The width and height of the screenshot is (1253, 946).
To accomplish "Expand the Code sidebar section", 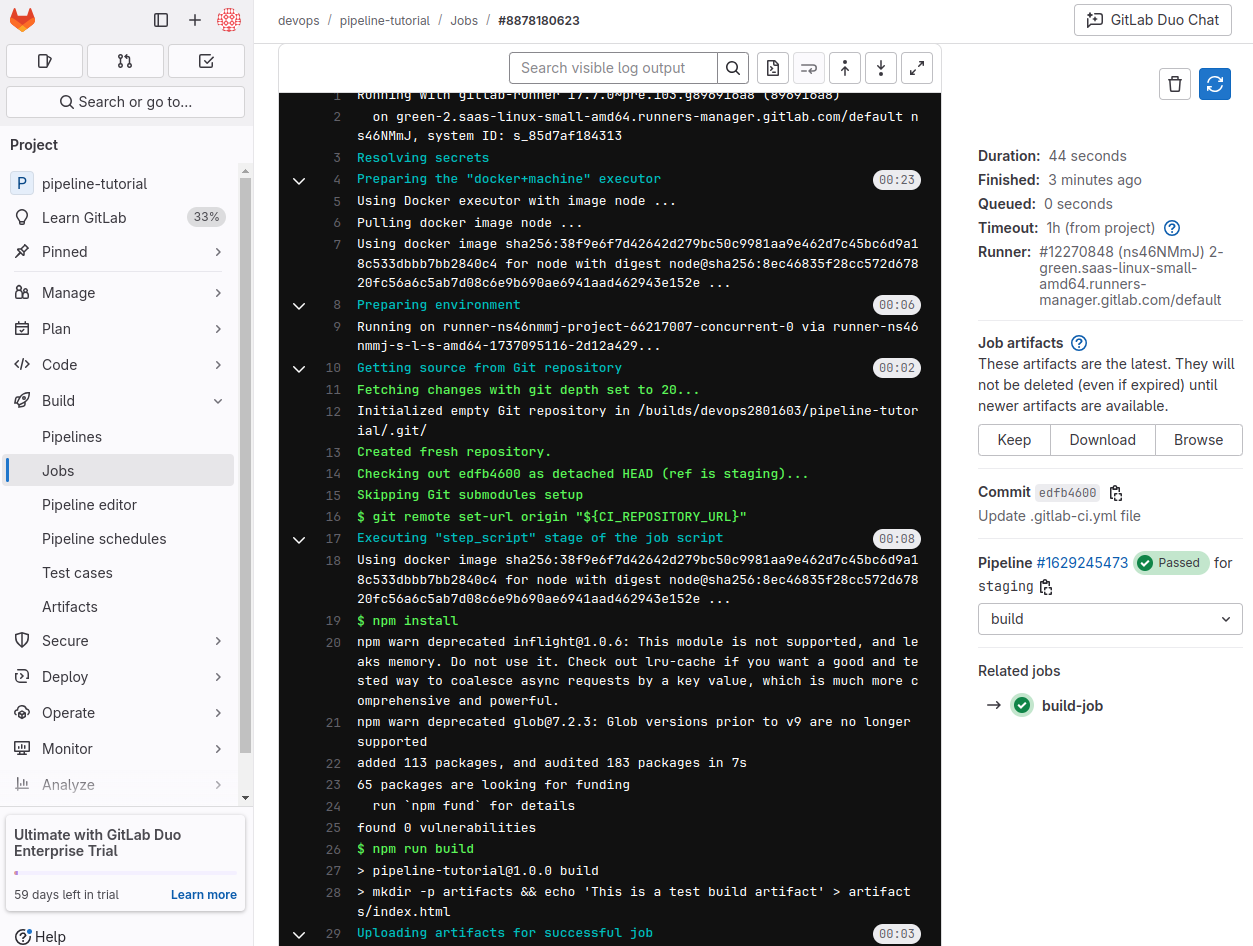I will point(120,365).
